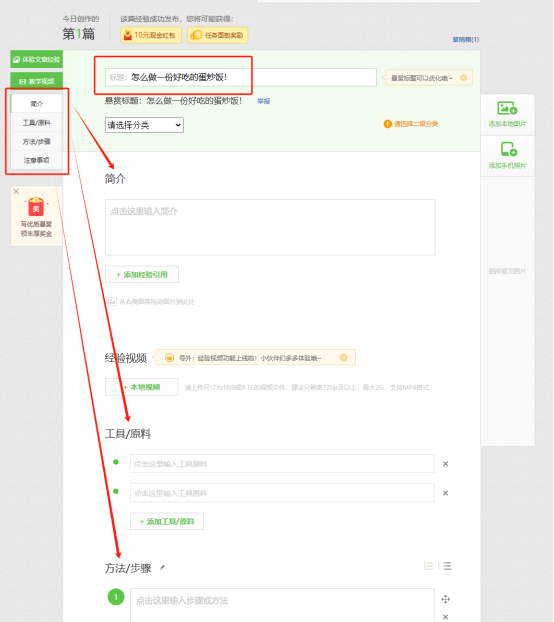The height and width of the screenshot is (622, 554).
Task: Remove the first tool/material row
Action: [445, 464]
